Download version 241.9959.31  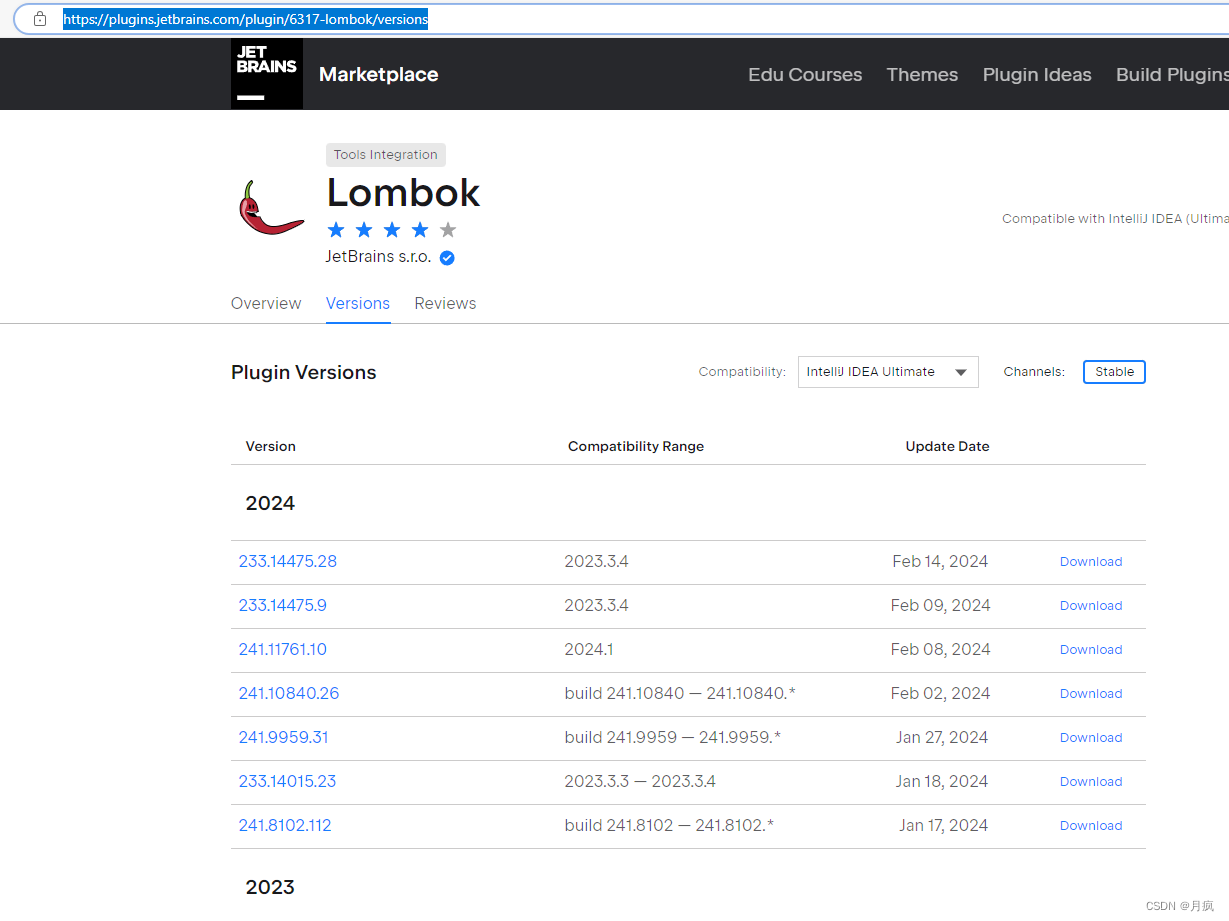click(x=1091, y=738)
